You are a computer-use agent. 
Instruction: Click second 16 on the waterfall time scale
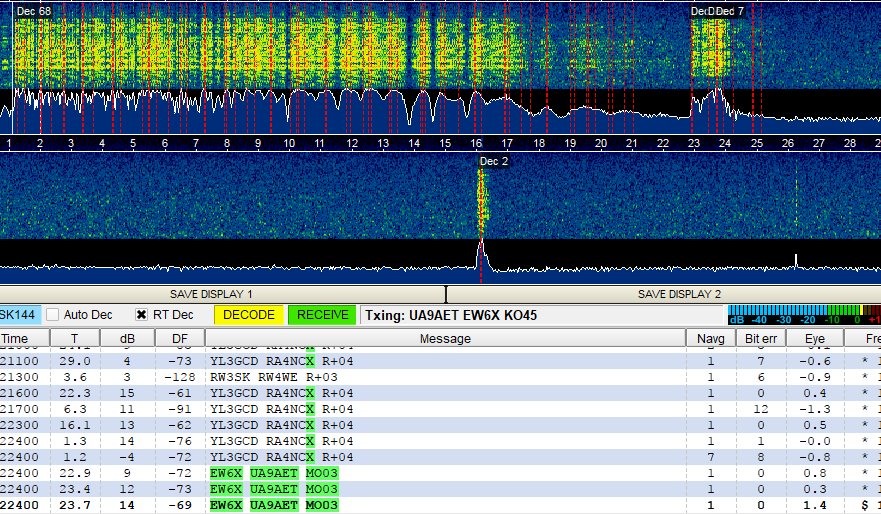(x=476, y=144)
